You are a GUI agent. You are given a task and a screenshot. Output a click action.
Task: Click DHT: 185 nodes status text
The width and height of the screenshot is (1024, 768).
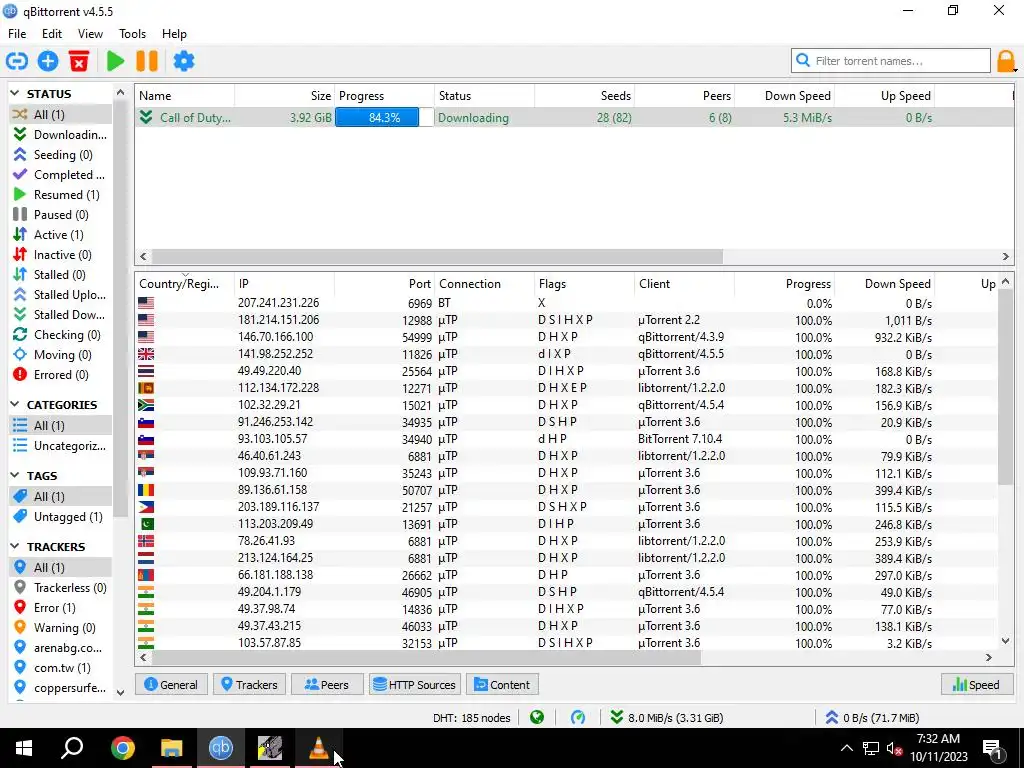(472, 718)
